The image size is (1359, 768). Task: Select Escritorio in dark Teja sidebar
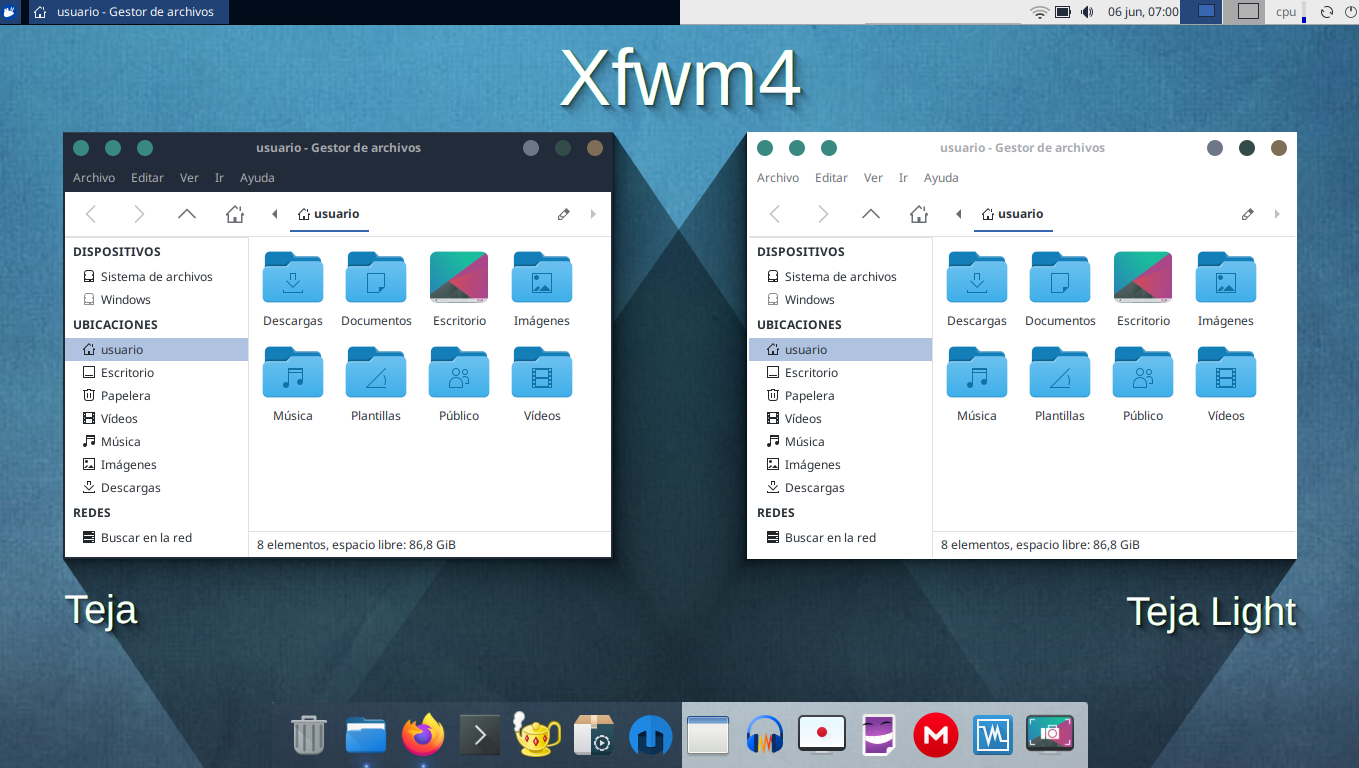(x=156, y=373)
